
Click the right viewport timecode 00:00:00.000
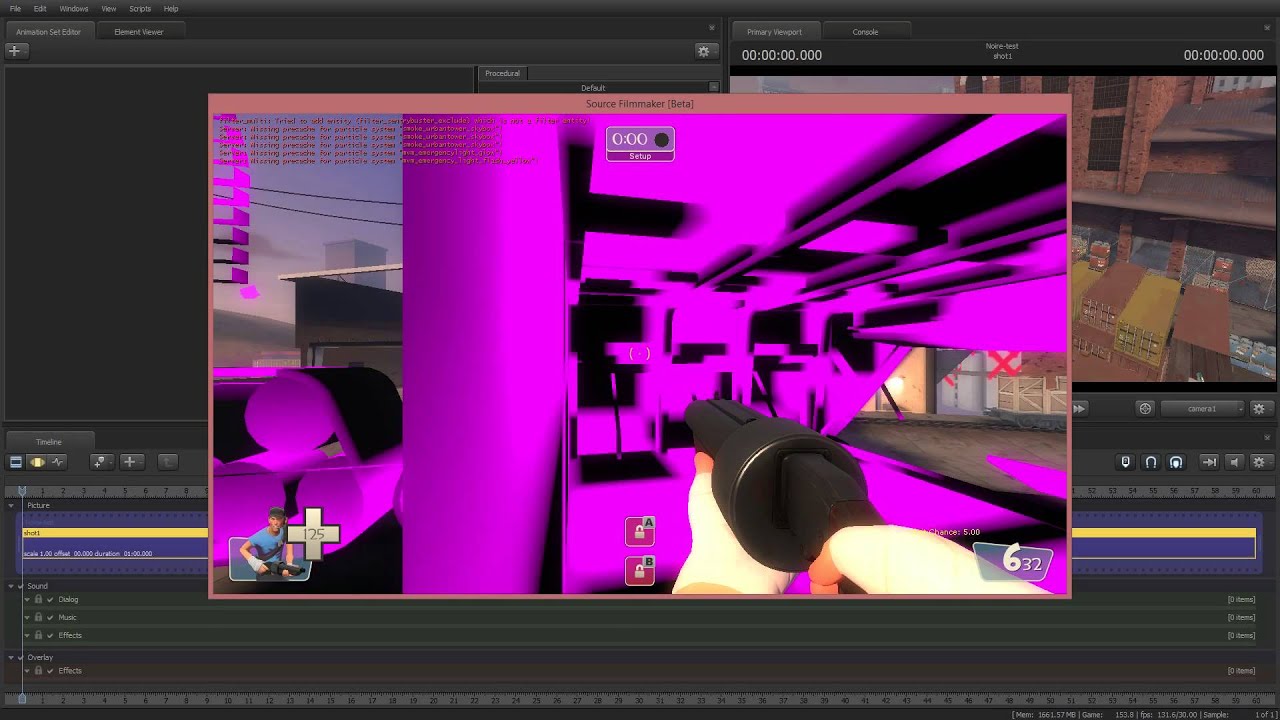(x=1224, y=55)
